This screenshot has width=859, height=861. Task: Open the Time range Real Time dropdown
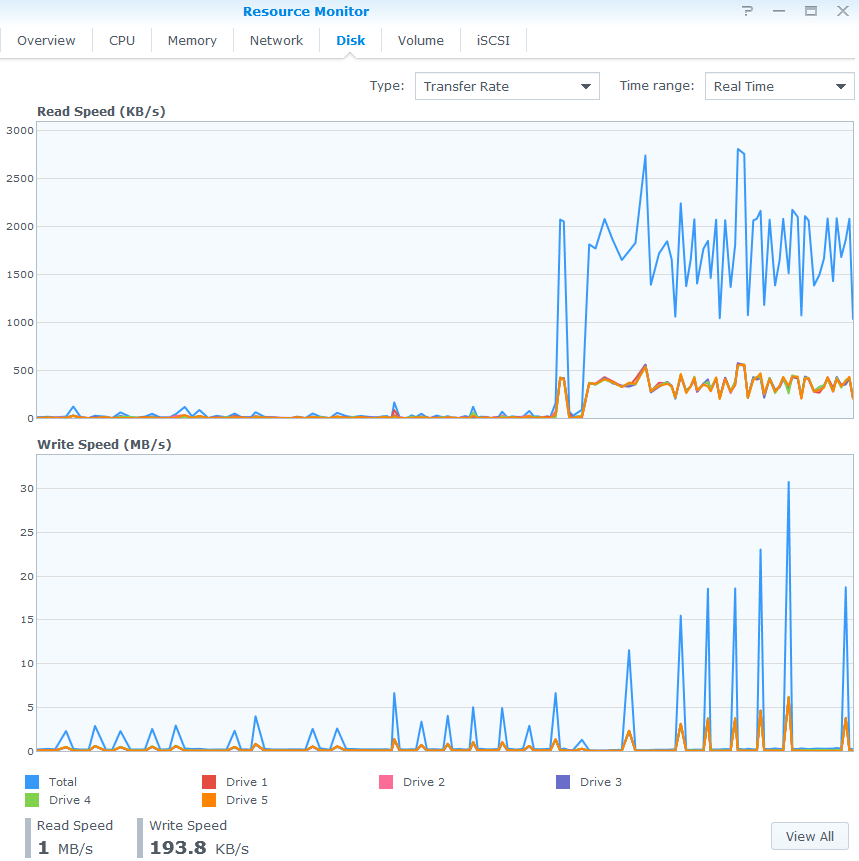coord(779,86)
